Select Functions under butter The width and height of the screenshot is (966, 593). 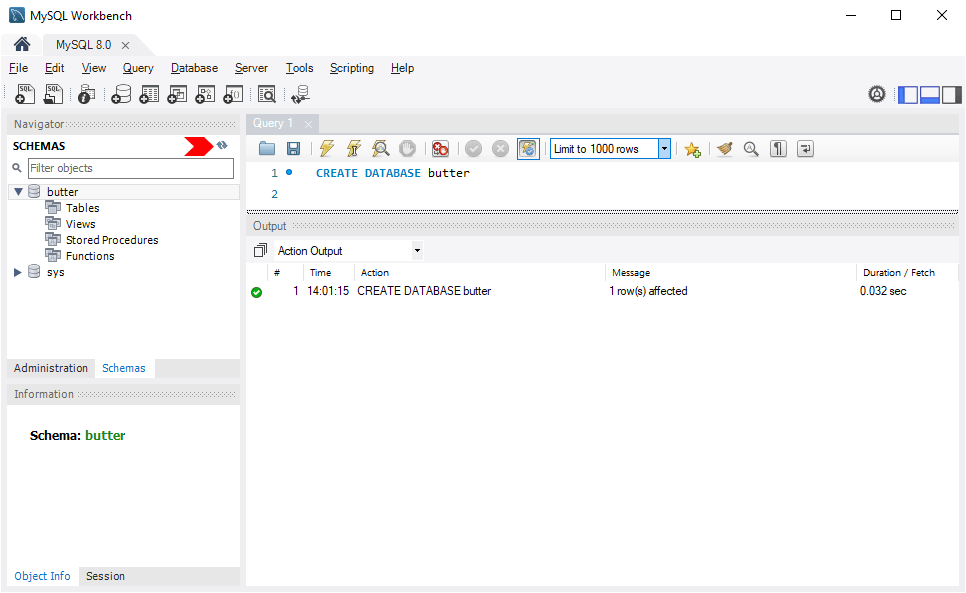(x=90, y=256)
